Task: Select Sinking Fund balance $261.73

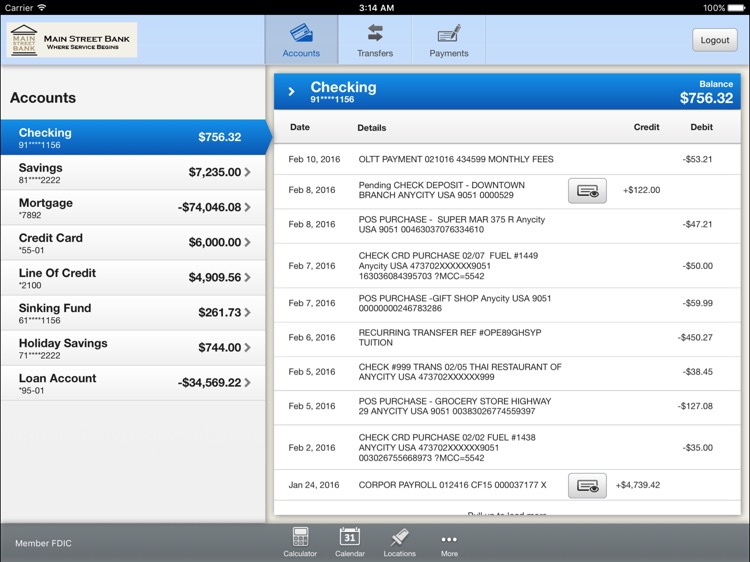Action: click(220, 312)
